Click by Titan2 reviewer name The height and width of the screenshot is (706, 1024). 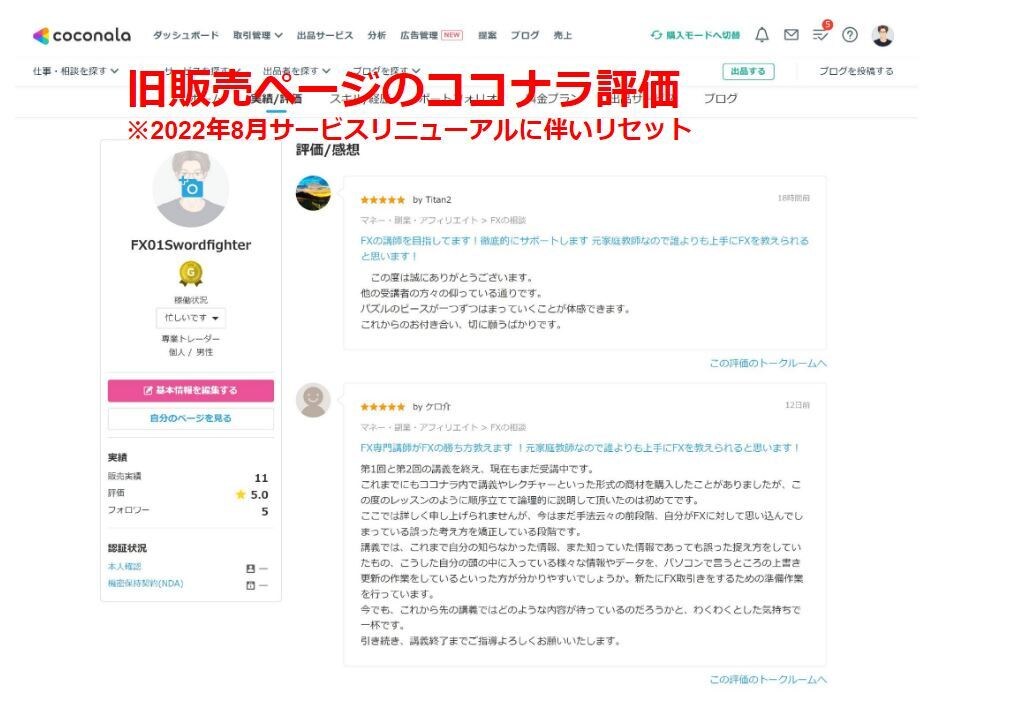click(x=432, y=200)
